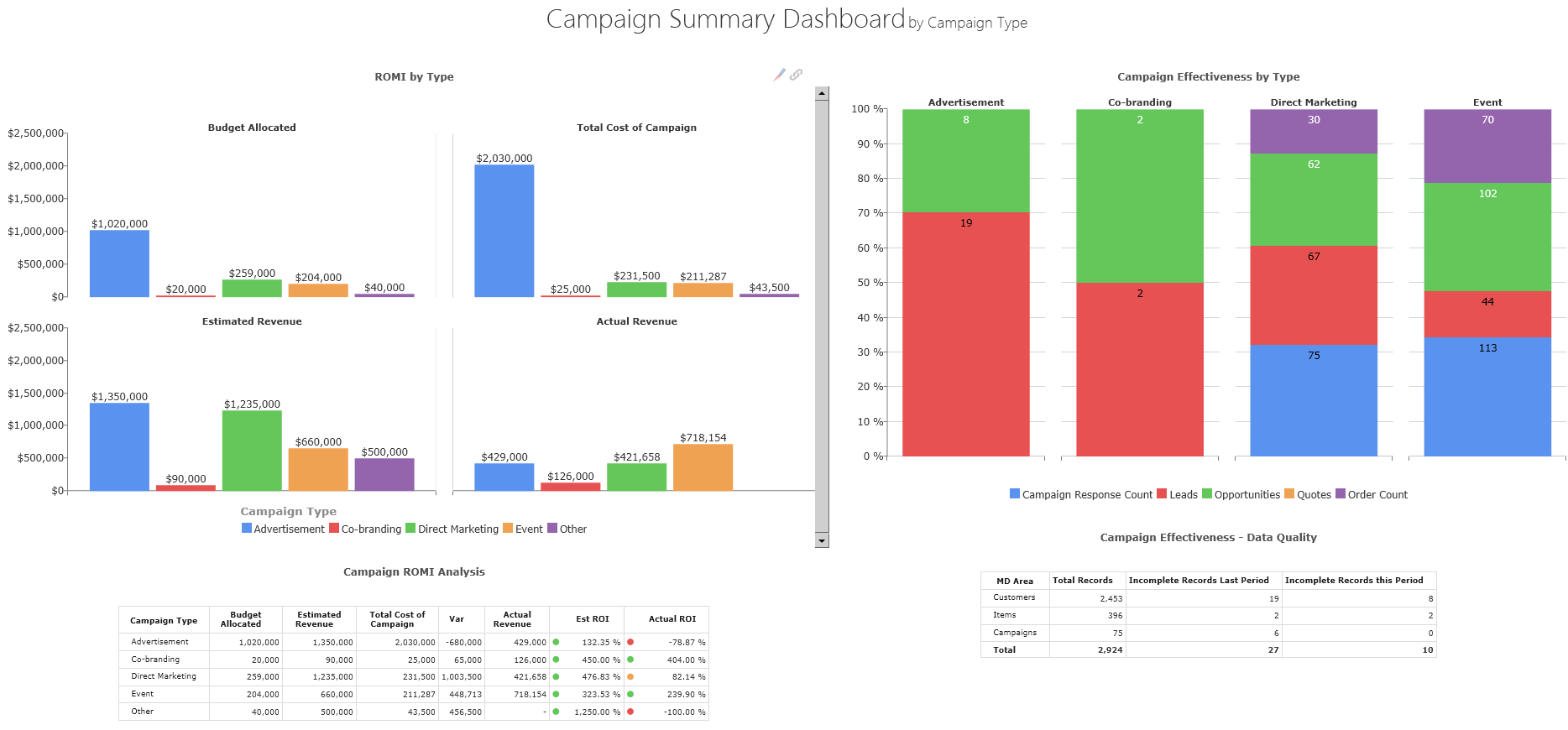Click the blue Campaign Response Count legend swatch

click(x=1015, y=493)
